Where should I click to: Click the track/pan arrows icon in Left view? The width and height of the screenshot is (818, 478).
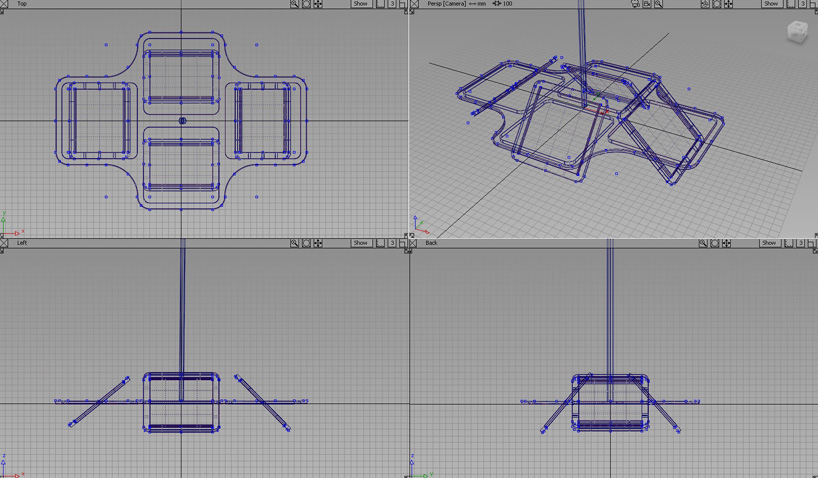(x=318, y=243)
